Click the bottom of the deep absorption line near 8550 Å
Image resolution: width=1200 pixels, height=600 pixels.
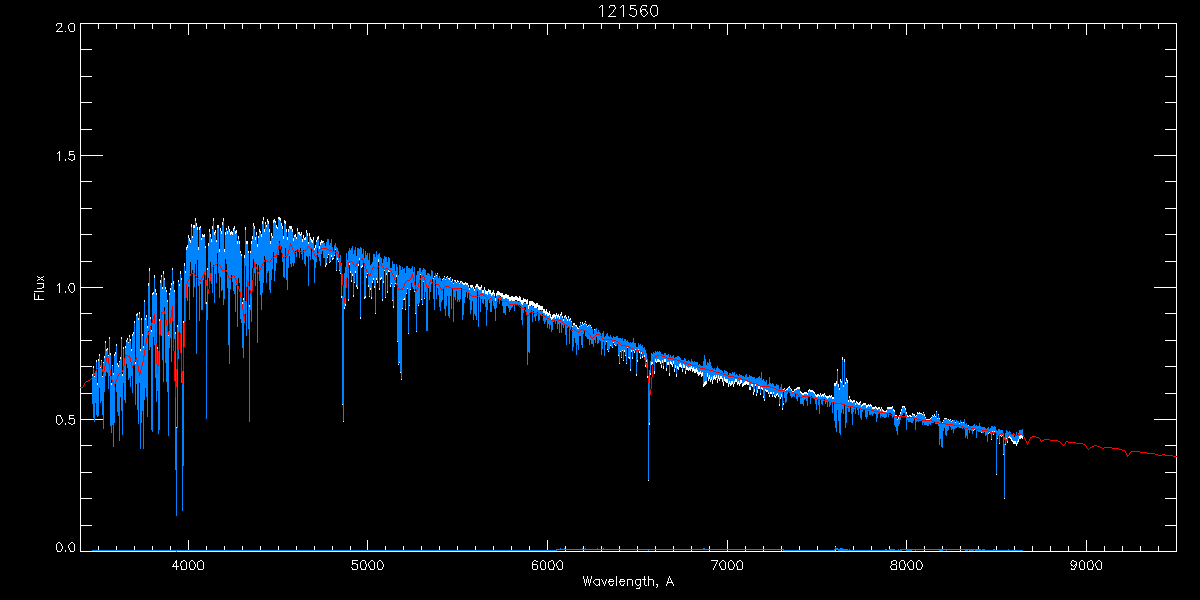coord(1004,496)
